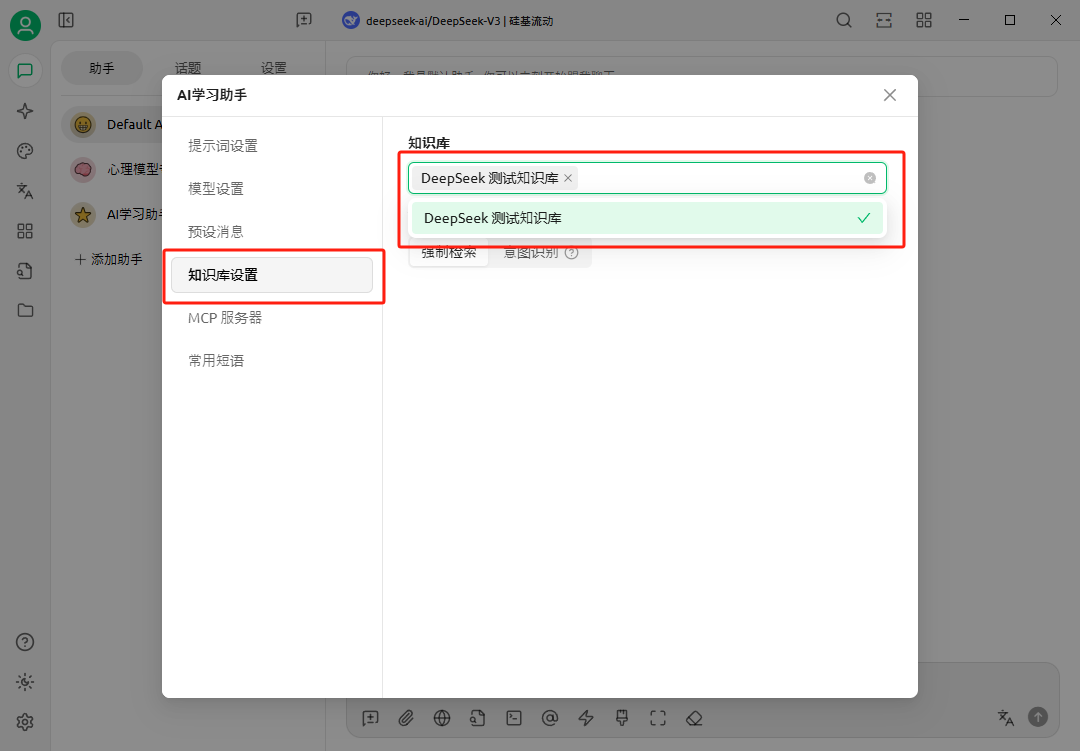The height and width of the screenshot is (751, 1080).
Task: Open the search icon in title bar
Action: [844, 20]
